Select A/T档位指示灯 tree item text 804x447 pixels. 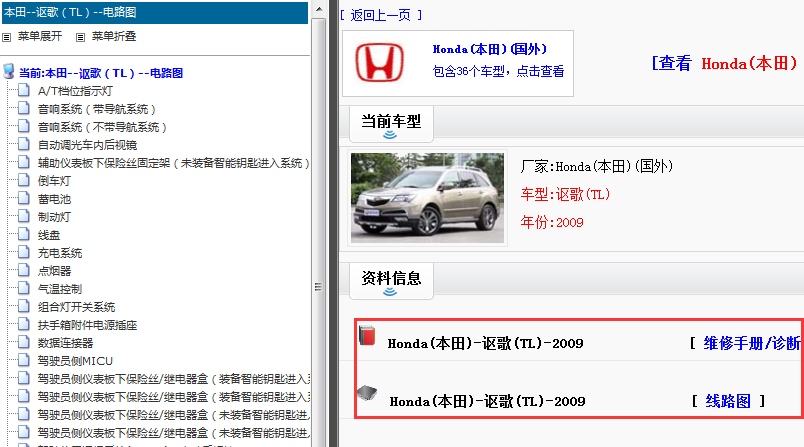75,91
